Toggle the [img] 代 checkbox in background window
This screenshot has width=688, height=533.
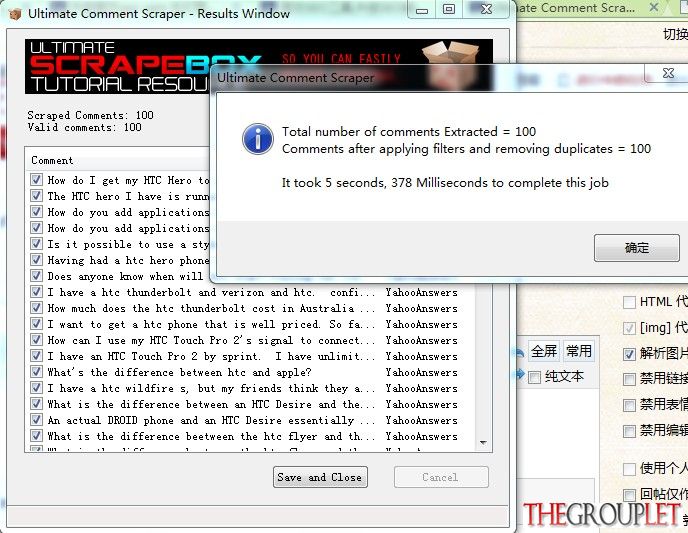629,328
